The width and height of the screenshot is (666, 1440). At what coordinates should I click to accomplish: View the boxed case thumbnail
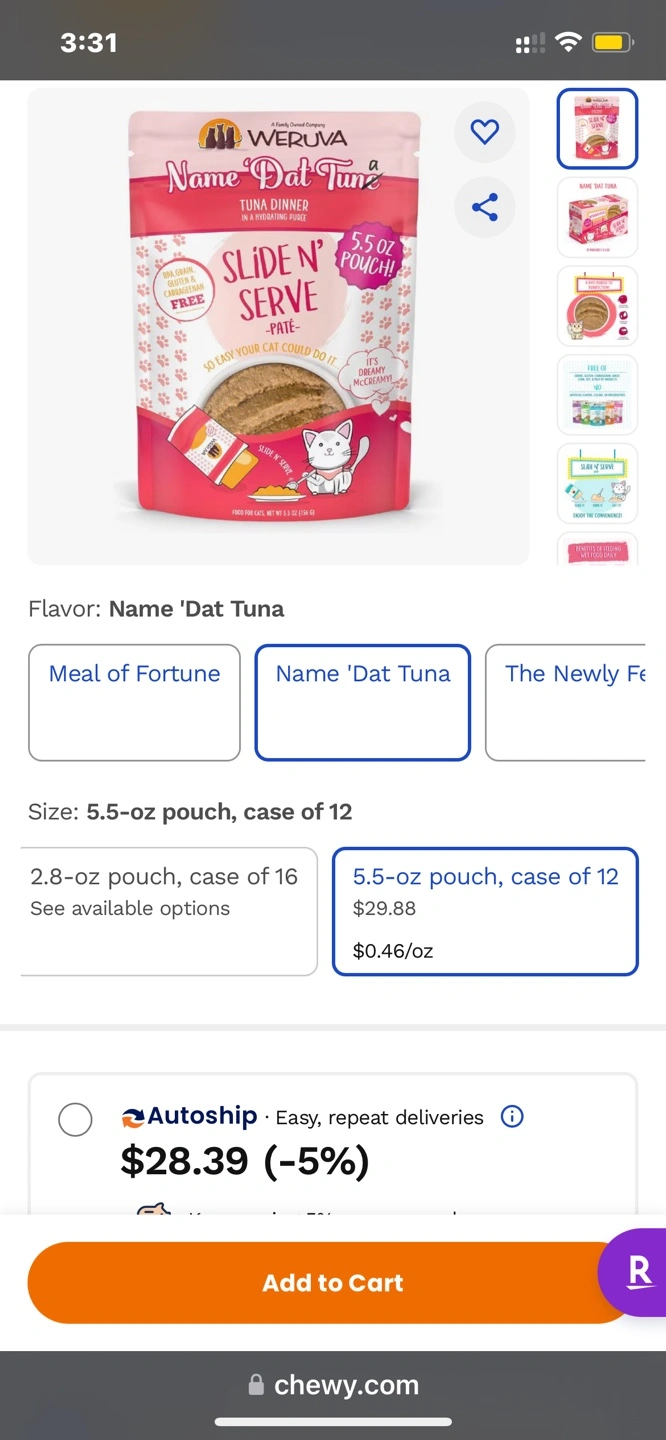[x=597, y=217]
